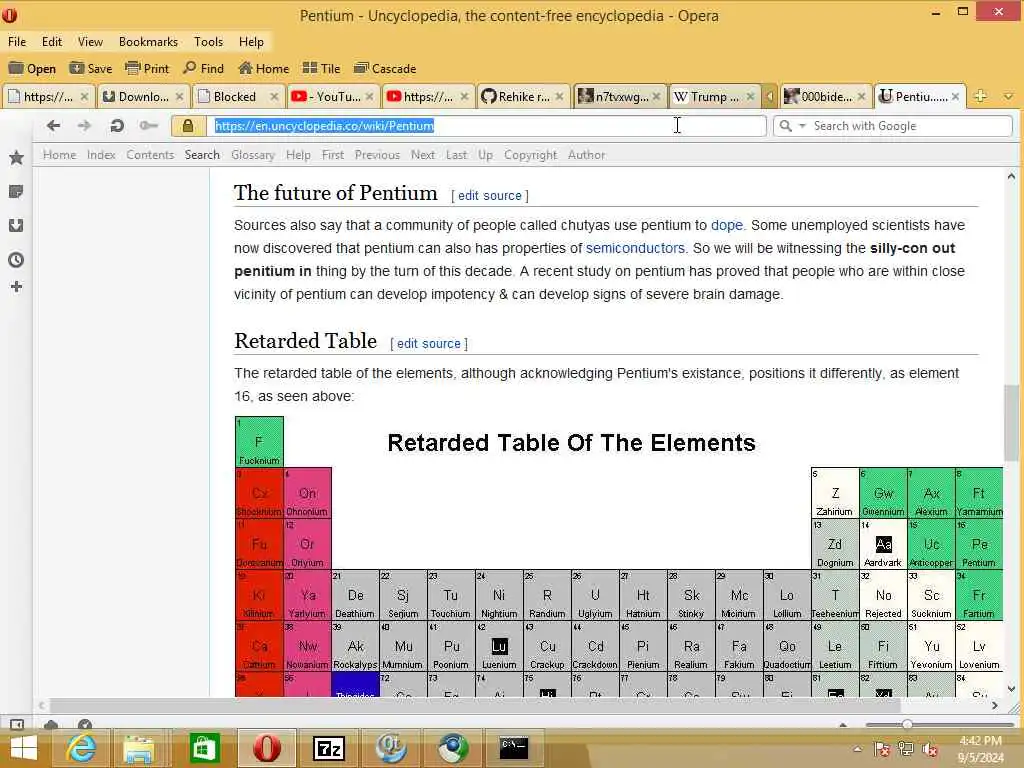Open the View menu

[x=90, y=42]
